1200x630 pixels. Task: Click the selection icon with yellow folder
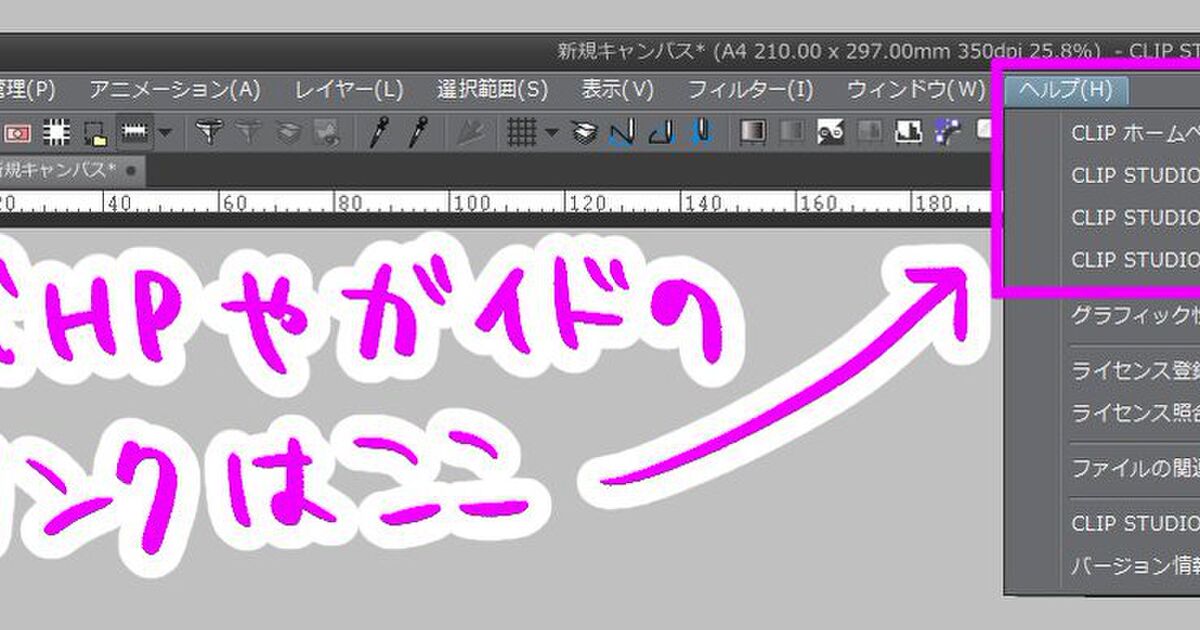95,132
